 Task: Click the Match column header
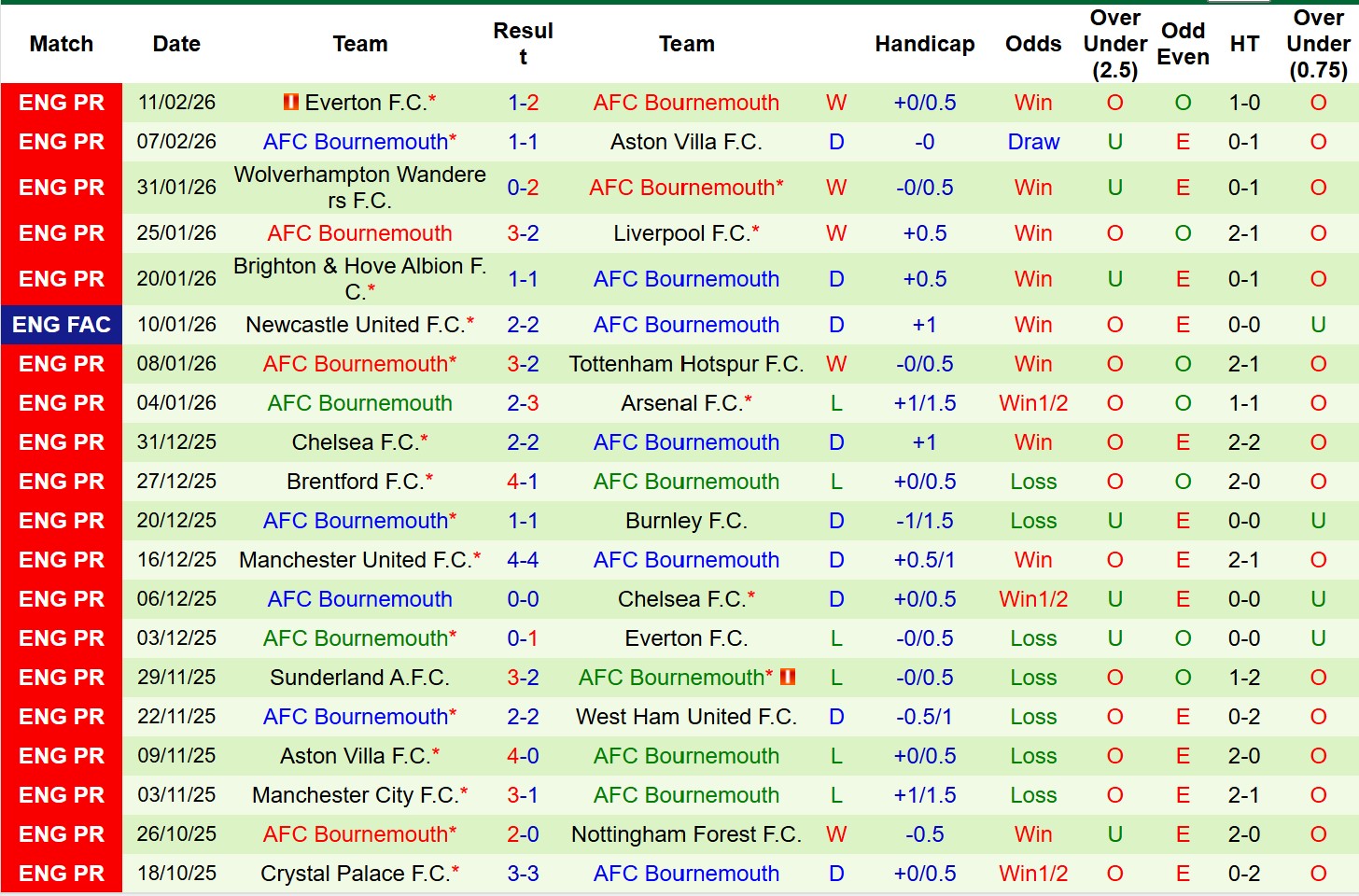(x=62, y=44)
